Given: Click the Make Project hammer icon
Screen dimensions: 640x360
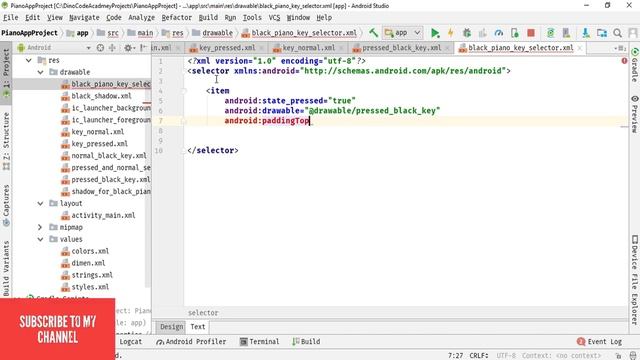Looking at the screenshot, I should click(373, 33).
